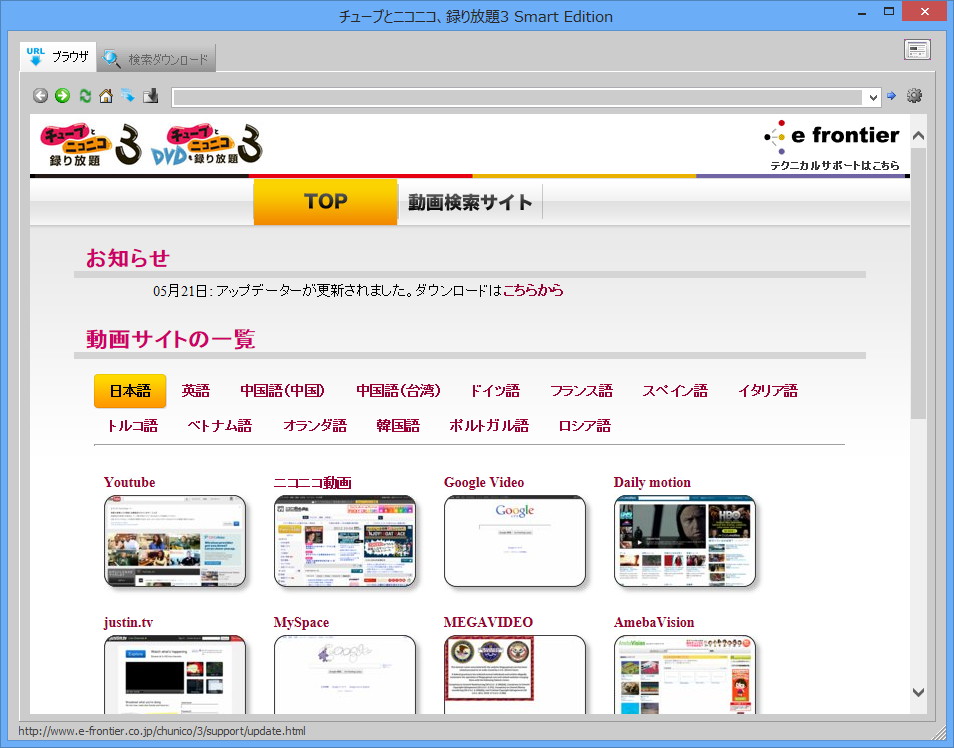Open the Youtube title link

point(130,483)
